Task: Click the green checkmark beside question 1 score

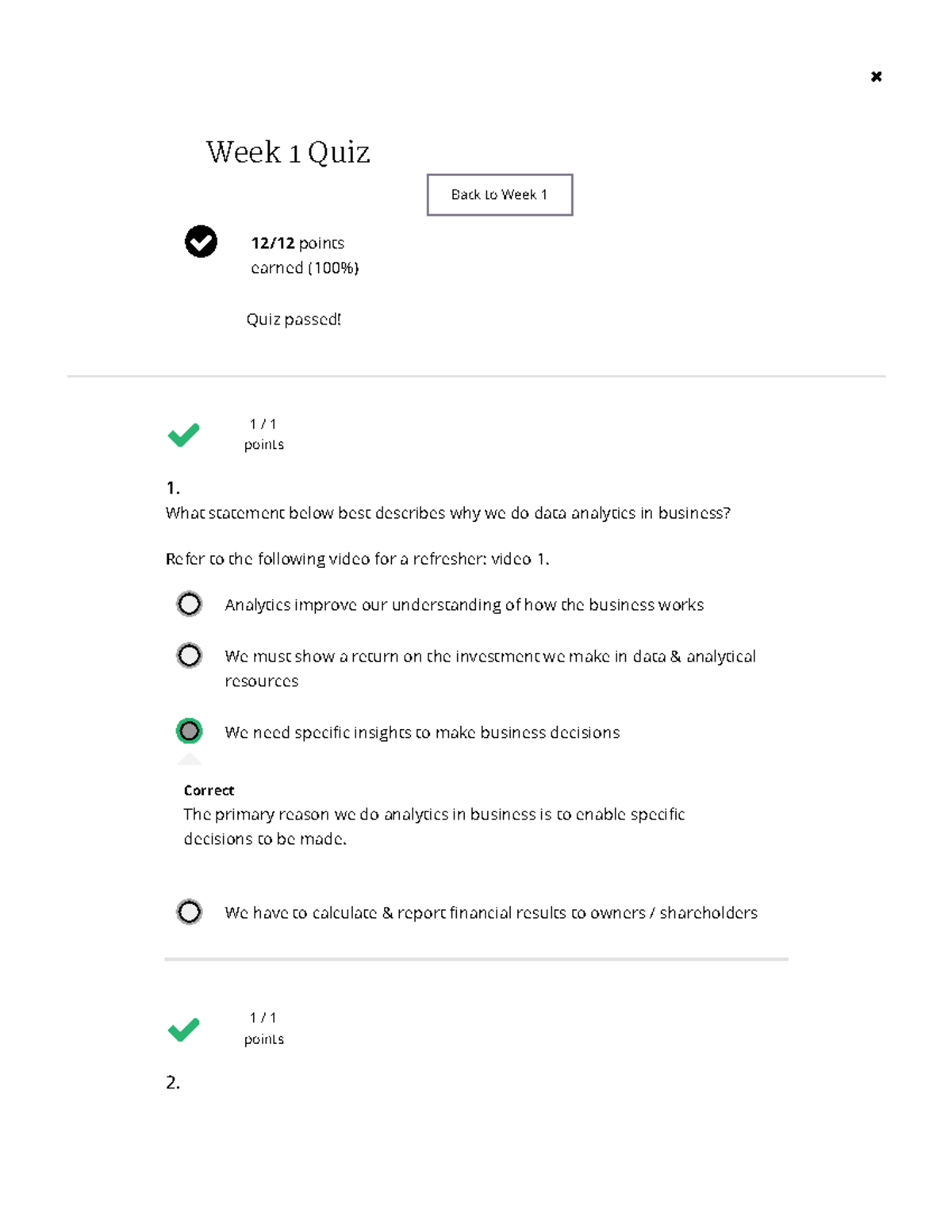Action: click(183, 435)
